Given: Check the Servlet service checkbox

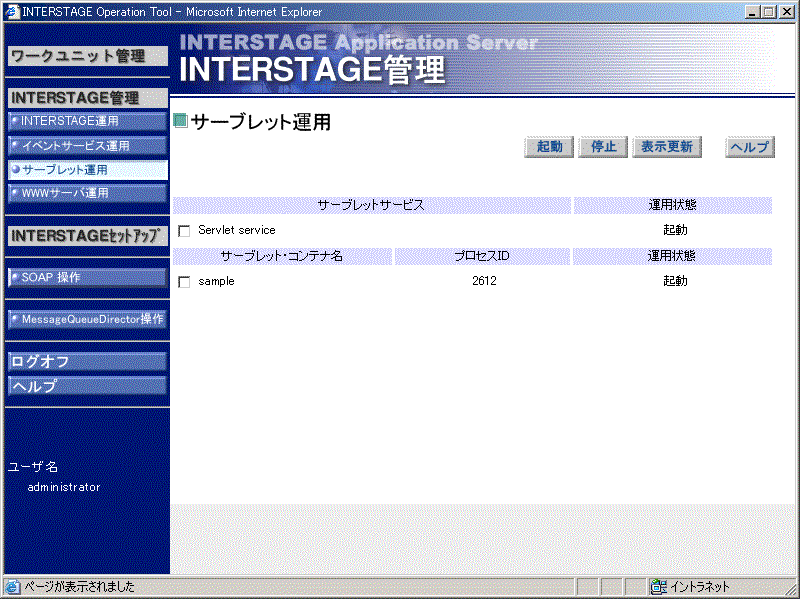Looking at the screenshot, I should click(x=184, y=231).
